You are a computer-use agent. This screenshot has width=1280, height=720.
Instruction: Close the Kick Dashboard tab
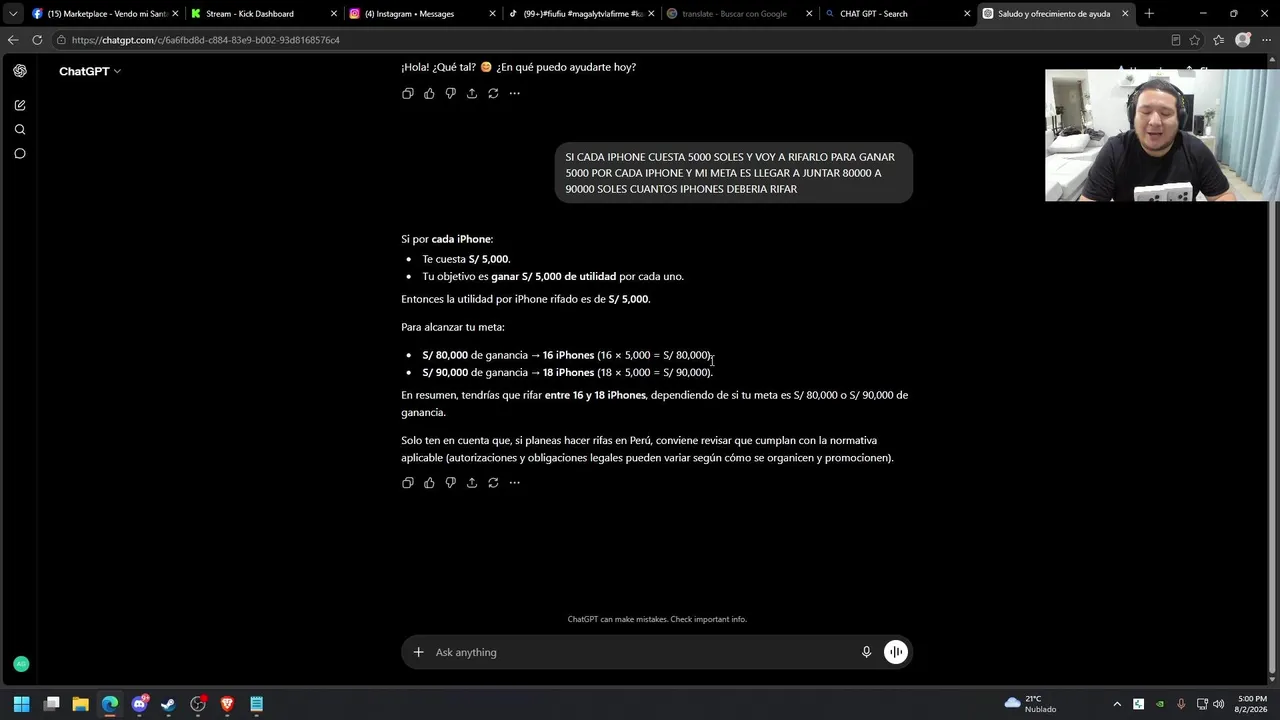tap(334, 14)
